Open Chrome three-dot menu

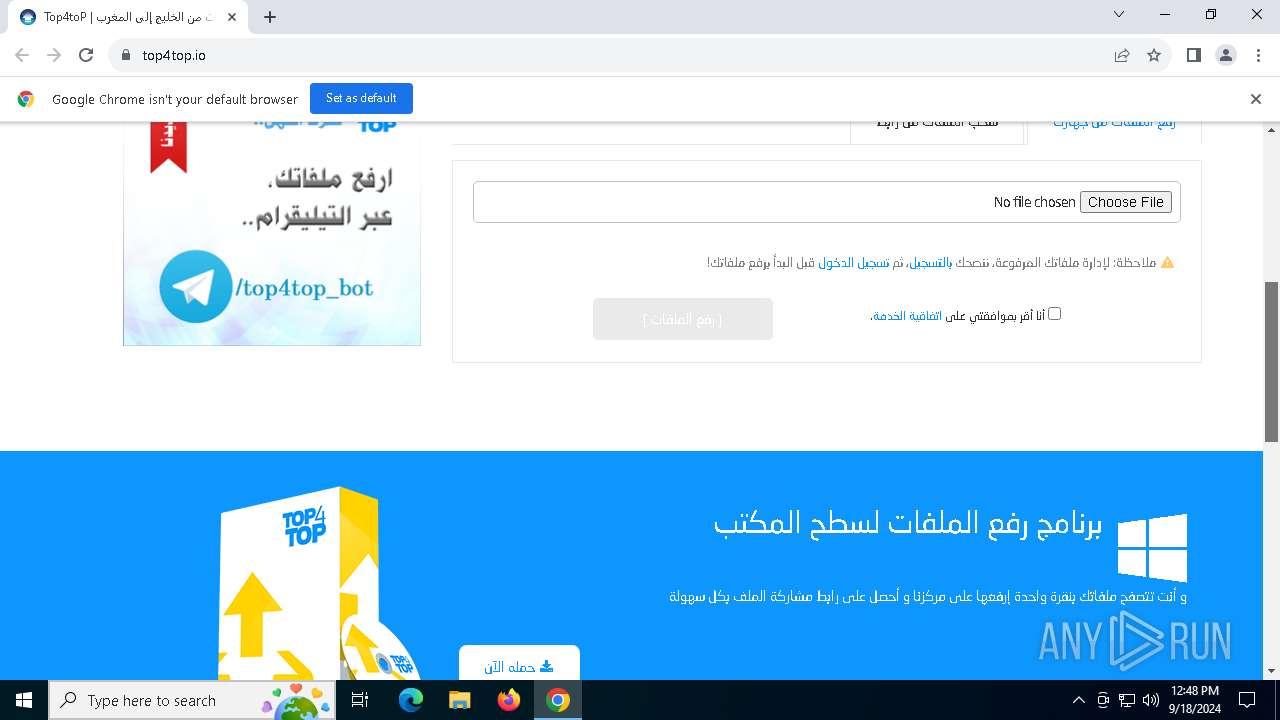click(1258, 55)
